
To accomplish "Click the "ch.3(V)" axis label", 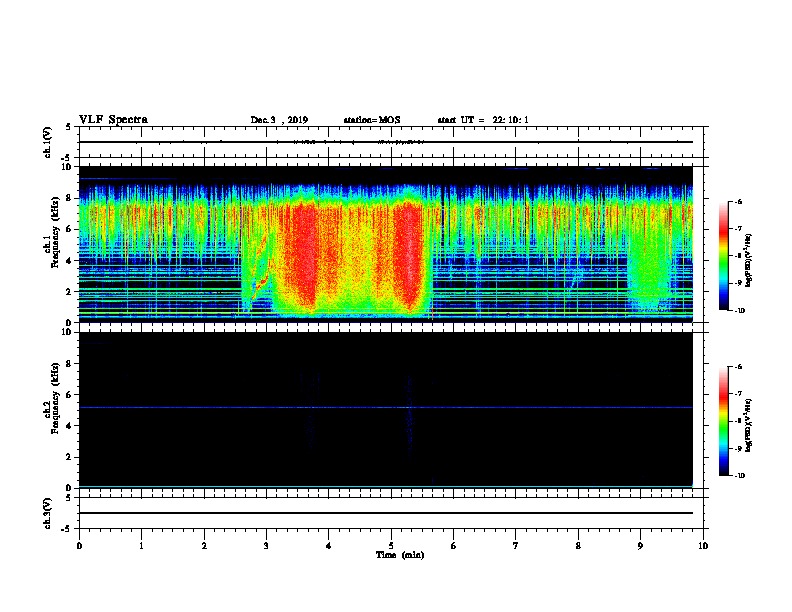I will (48, 513).
